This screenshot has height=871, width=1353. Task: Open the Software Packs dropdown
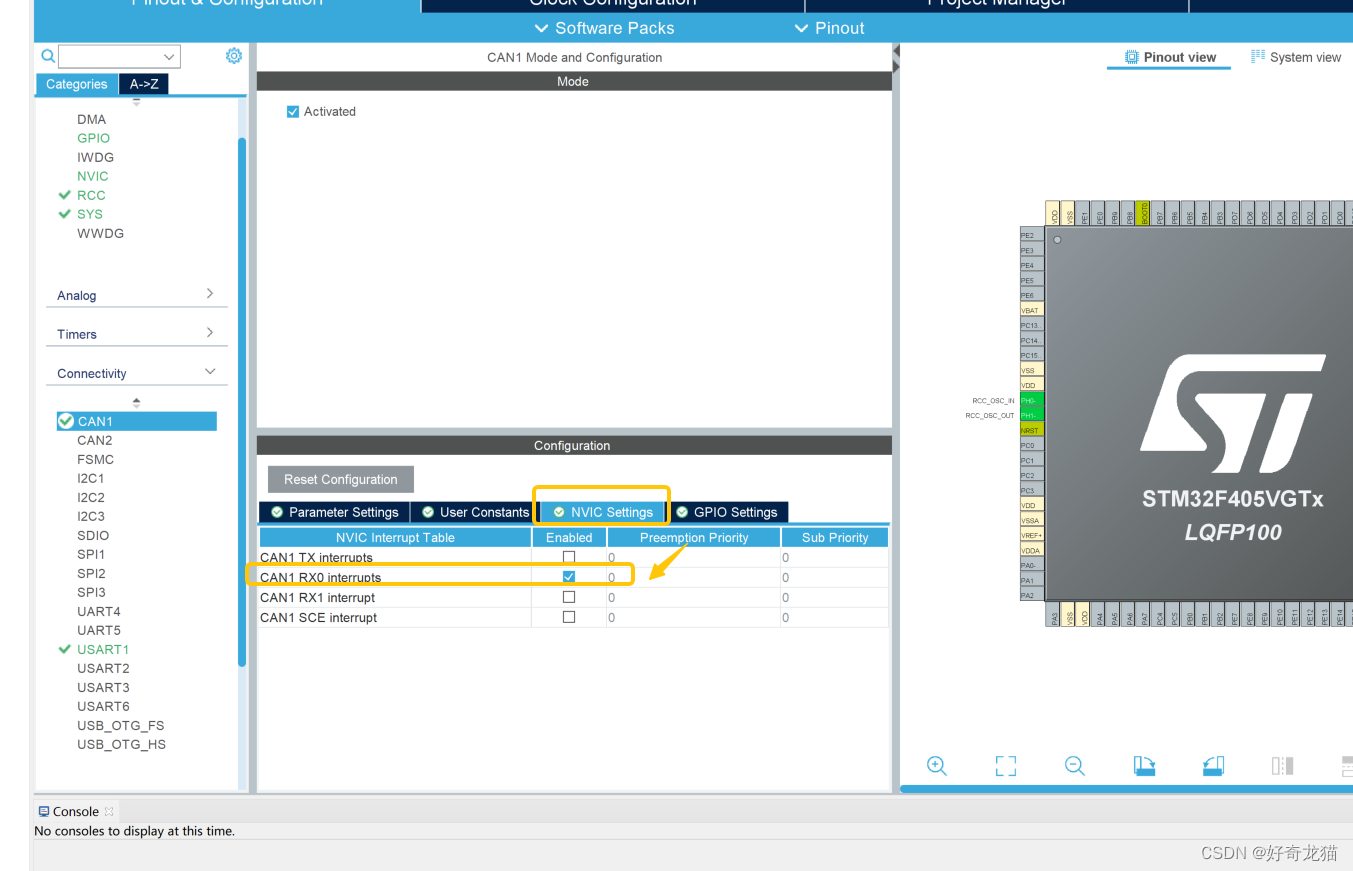605,28
